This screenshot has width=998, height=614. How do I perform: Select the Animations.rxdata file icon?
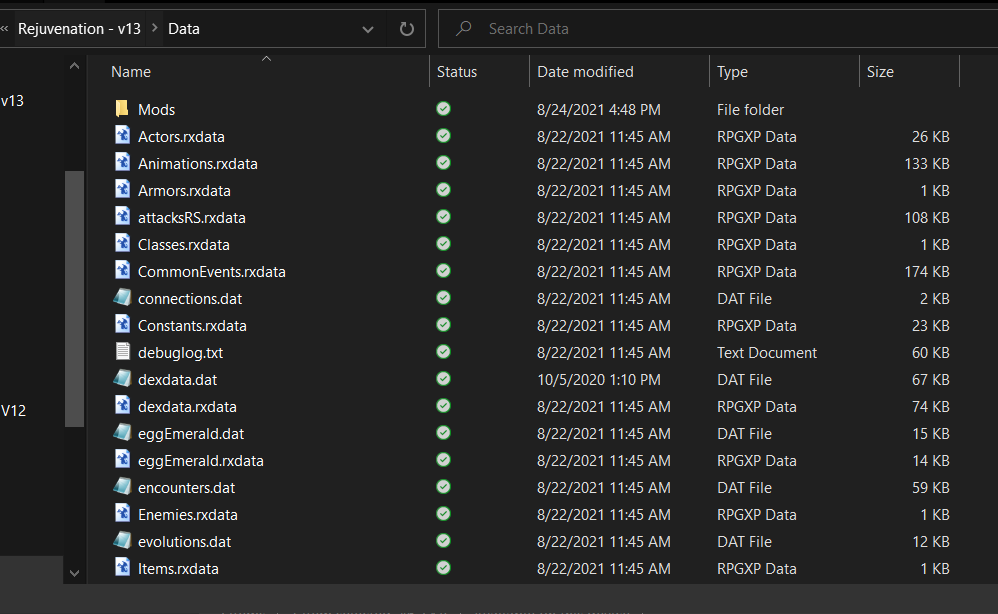(122, 163)
